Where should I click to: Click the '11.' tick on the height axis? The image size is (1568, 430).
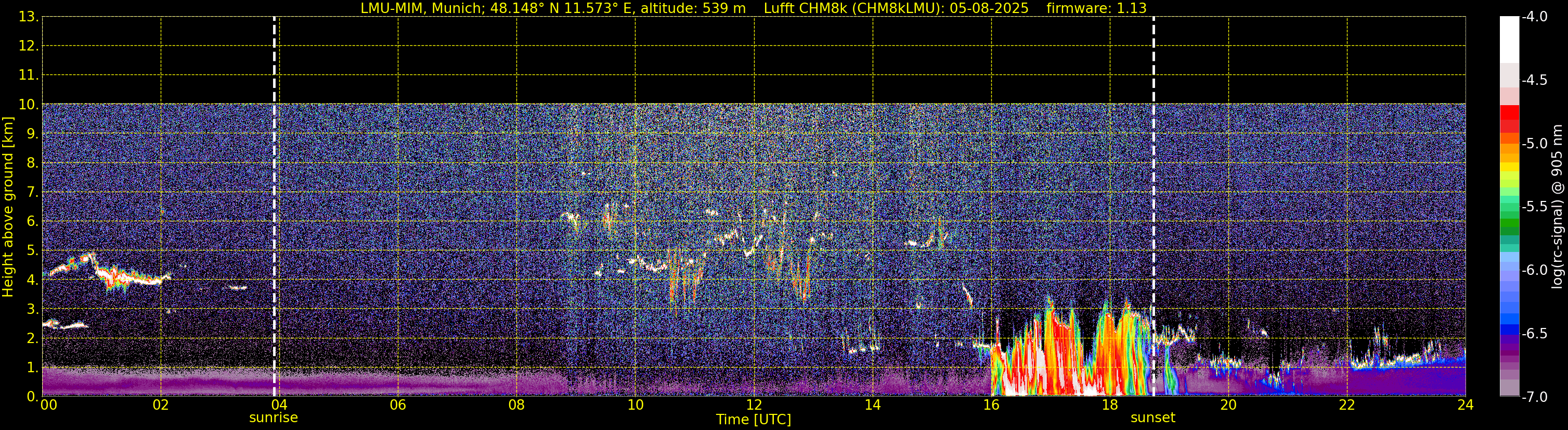click(29, 75)
